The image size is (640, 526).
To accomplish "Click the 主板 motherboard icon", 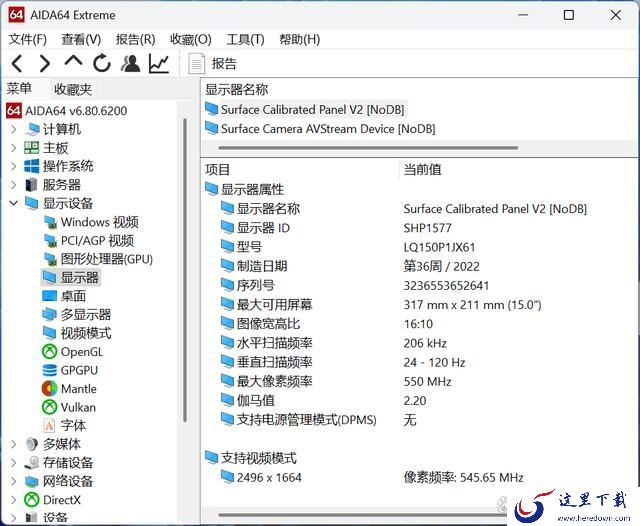I will coord(31,148).
